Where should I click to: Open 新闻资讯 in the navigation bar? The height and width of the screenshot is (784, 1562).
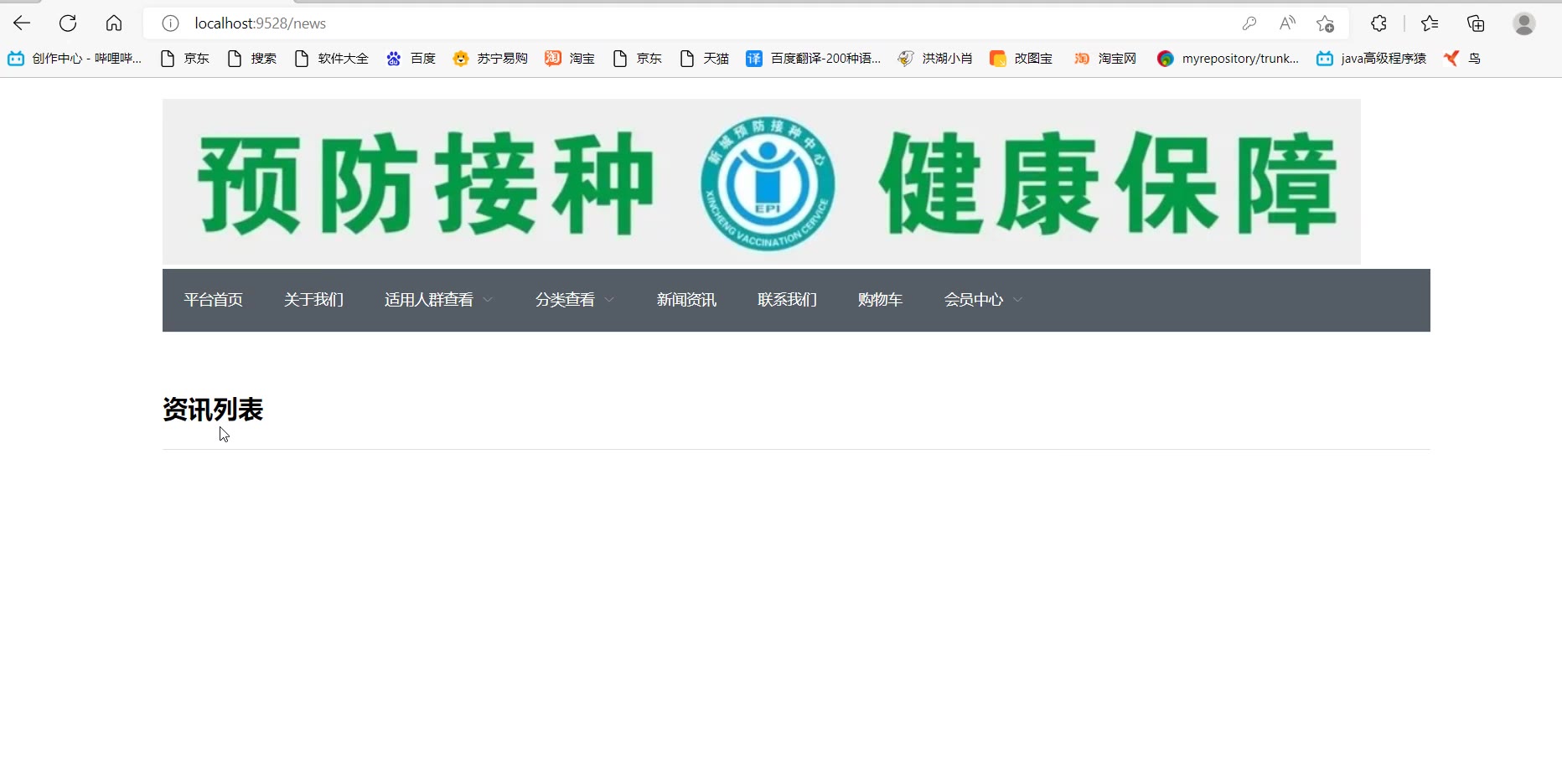coord(686,300)
